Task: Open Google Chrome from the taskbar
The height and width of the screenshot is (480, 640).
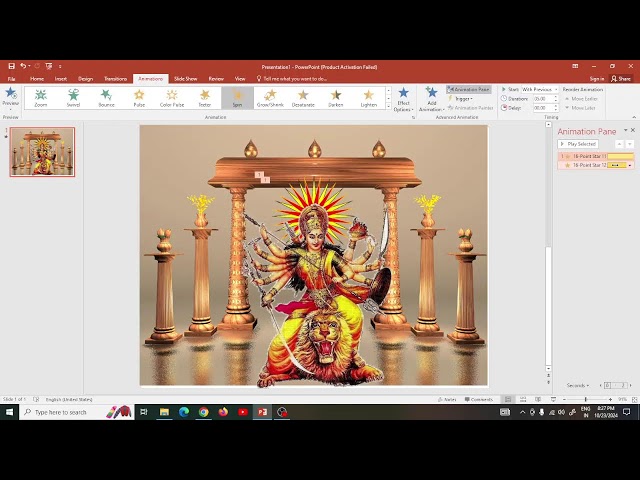Action: point(203,412)
